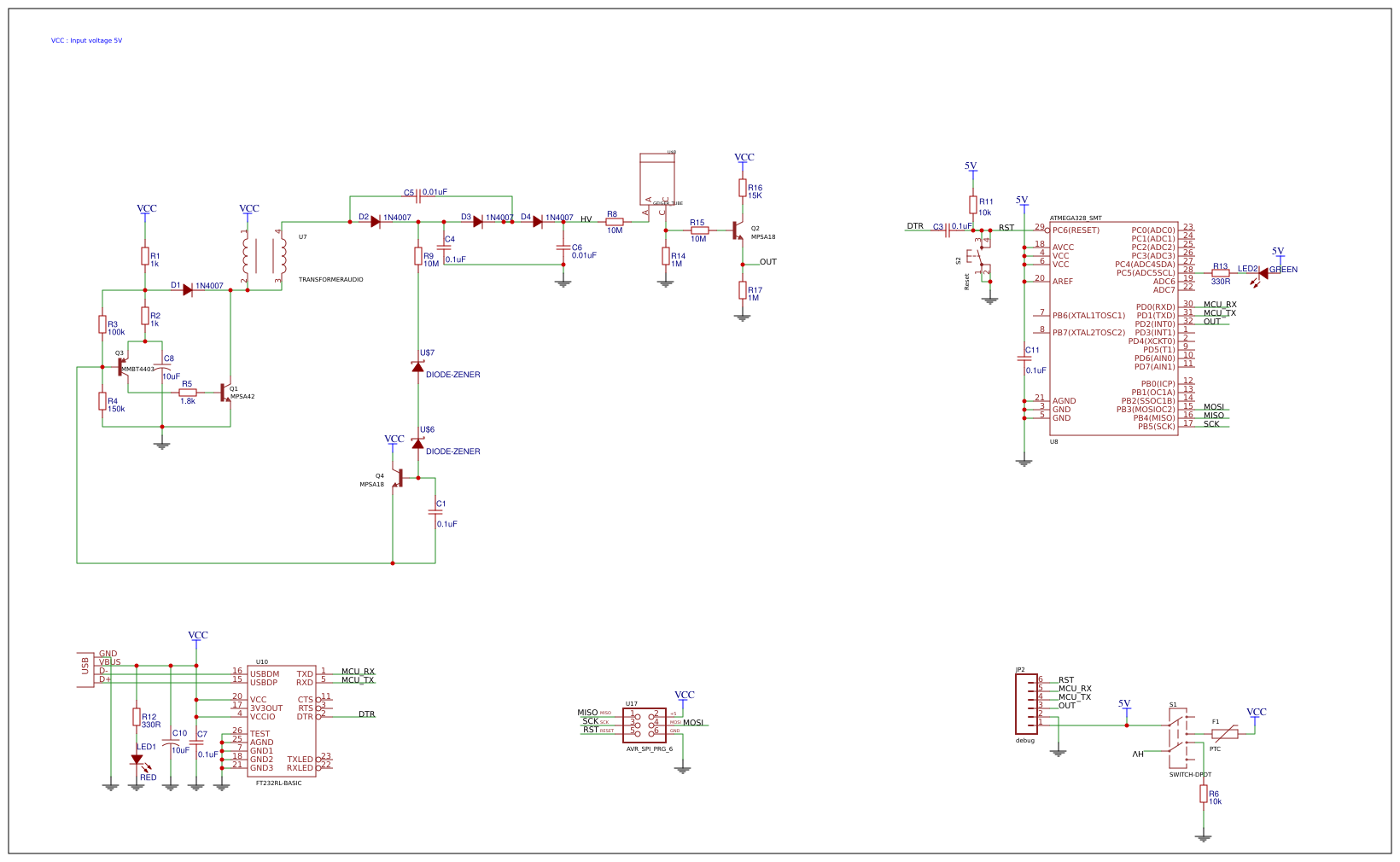1400x862 pixels.
Task: Click the C11 0.1uF capacitor symbol
Action: pyautogui.click(x=1024, y=358)
